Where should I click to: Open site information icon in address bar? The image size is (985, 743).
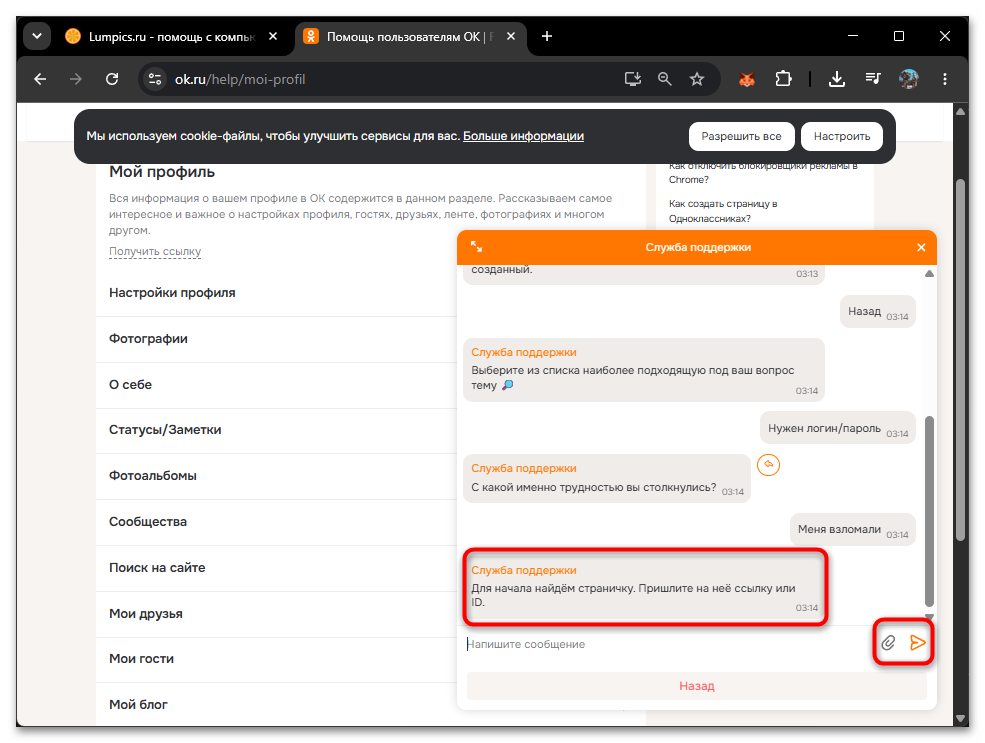(x=155, y=79)
